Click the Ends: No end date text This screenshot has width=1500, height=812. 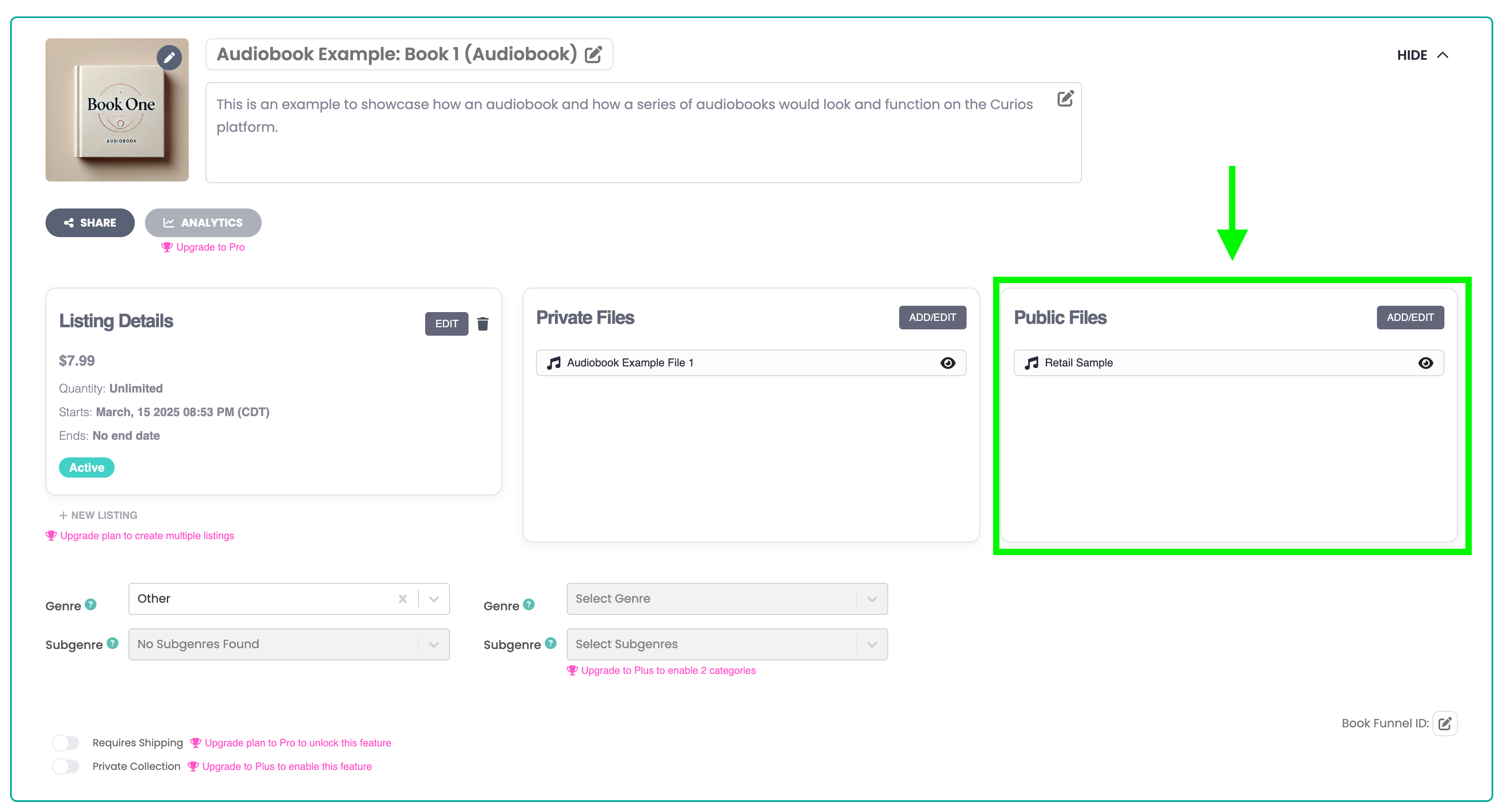pos(110,436)
